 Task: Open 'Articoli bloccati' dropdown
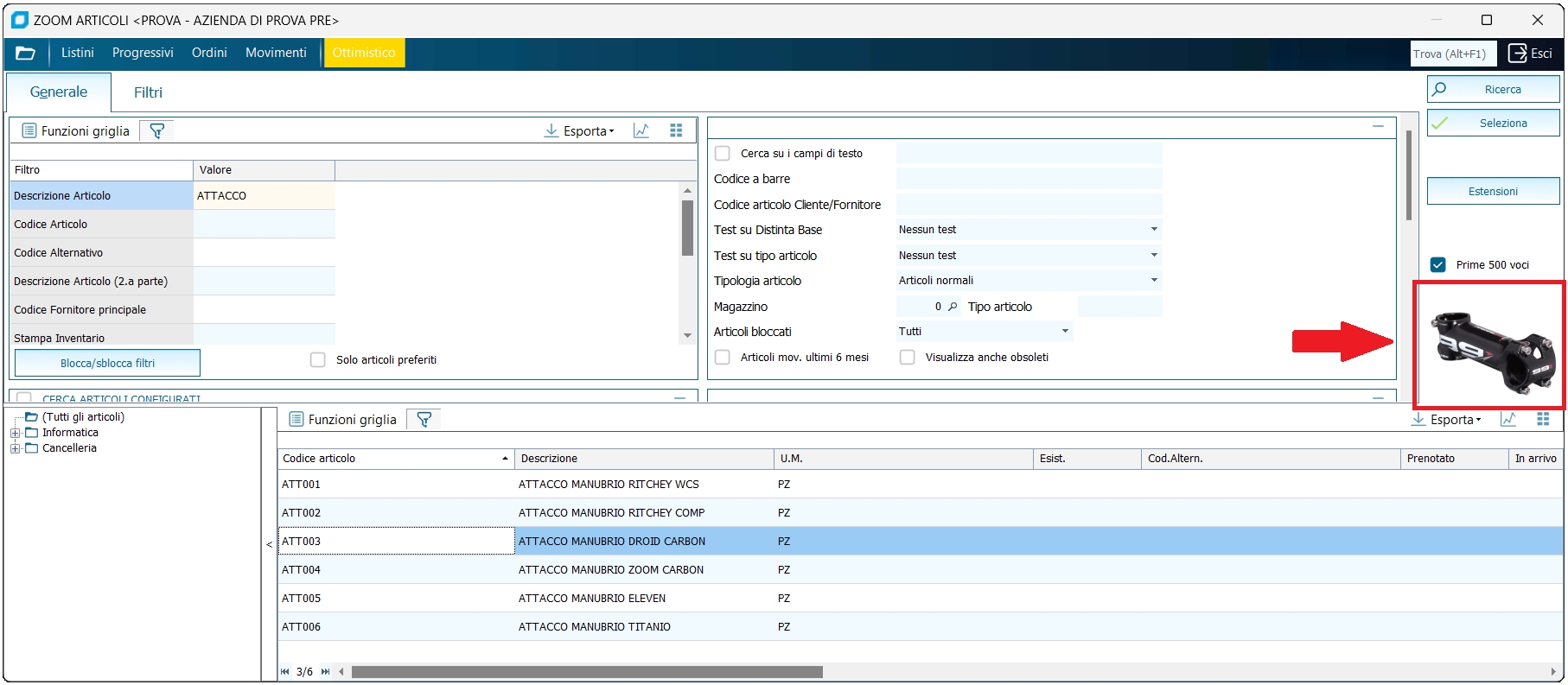1065,332
